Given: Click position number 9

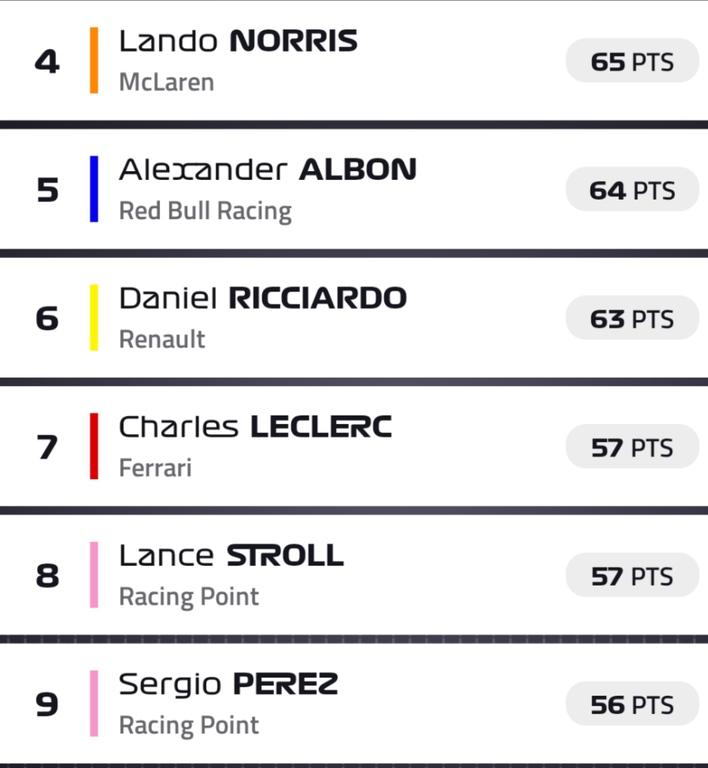Looking at the screenshot, I should [x=47, y=704].
